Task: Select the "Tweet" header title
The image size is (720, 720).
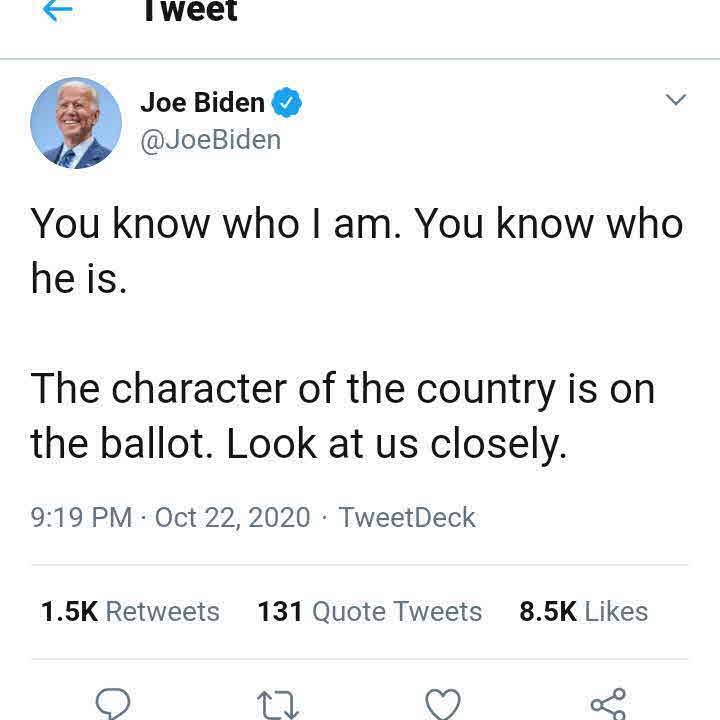Action: coord(189,10)
